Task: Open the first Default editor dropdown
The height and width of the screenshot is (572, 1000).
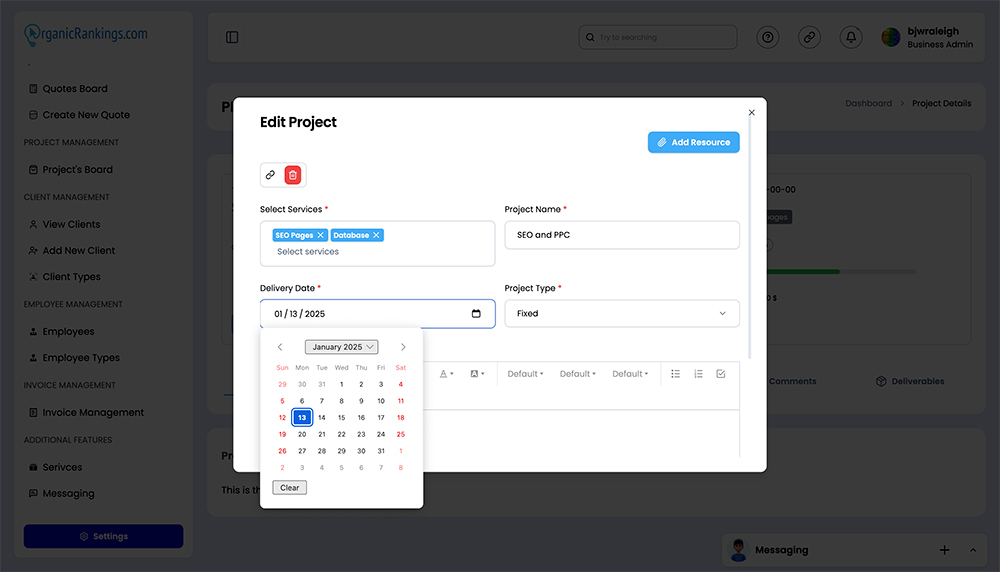Action: pyautogui.click(x=526, y=374)
